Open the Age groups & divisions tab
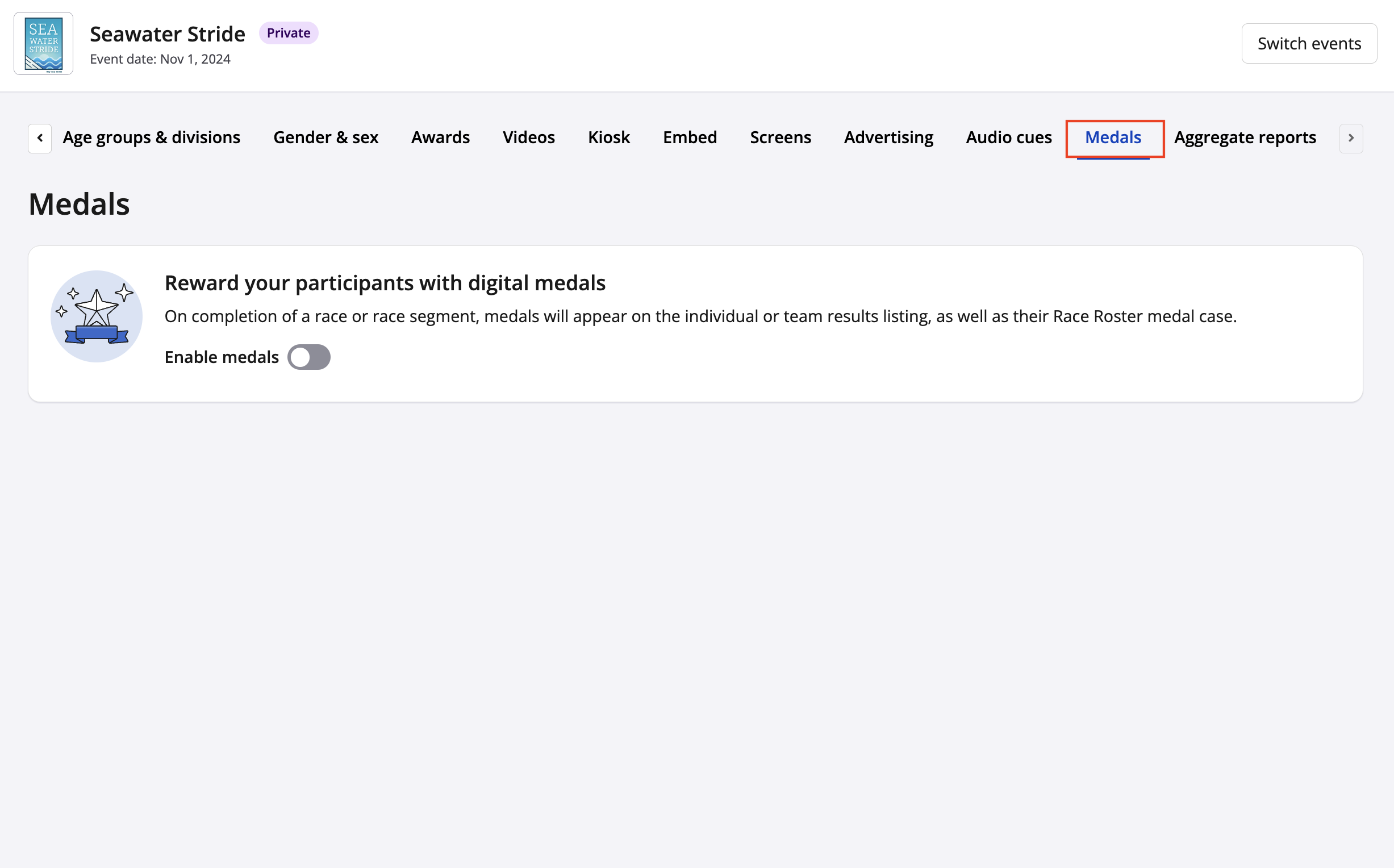 (x=152, y=138)
